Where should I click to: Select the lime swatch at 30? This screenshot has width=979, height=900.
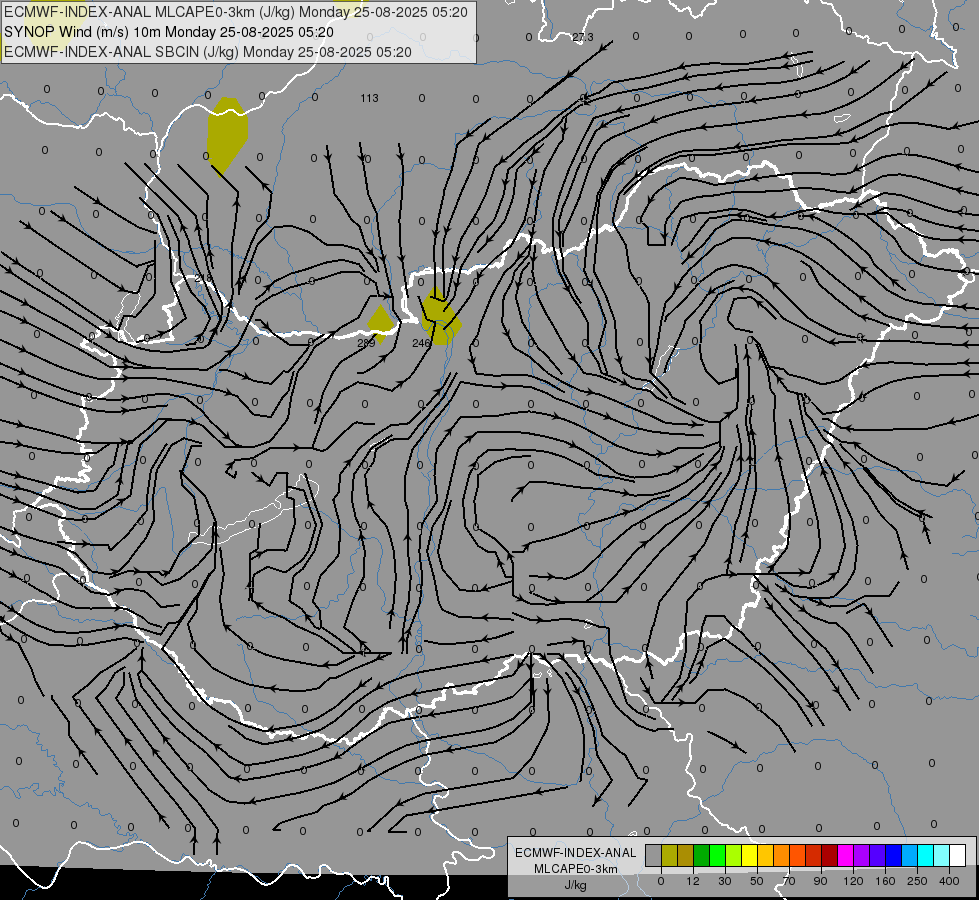(734, 855)
